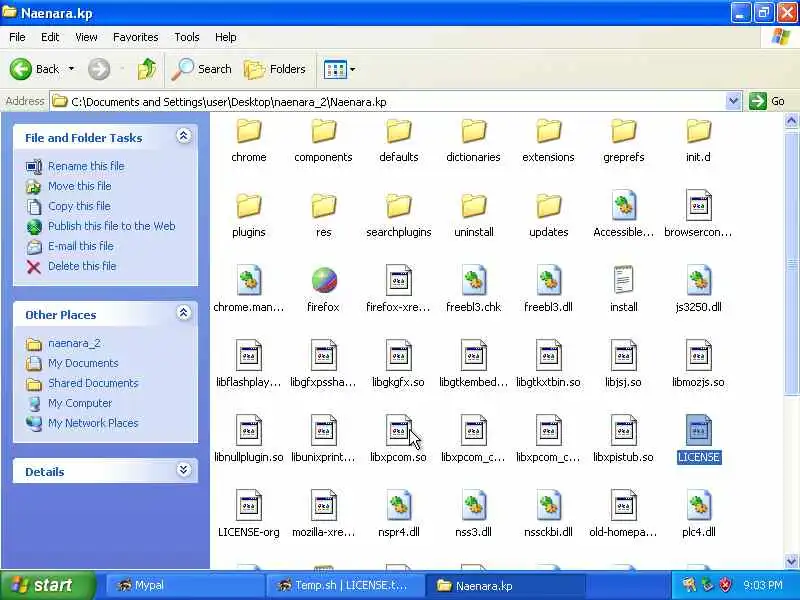Open the Favorites menu
The width and height of the screenshot is (800, 600).
[x=135, y=37]
